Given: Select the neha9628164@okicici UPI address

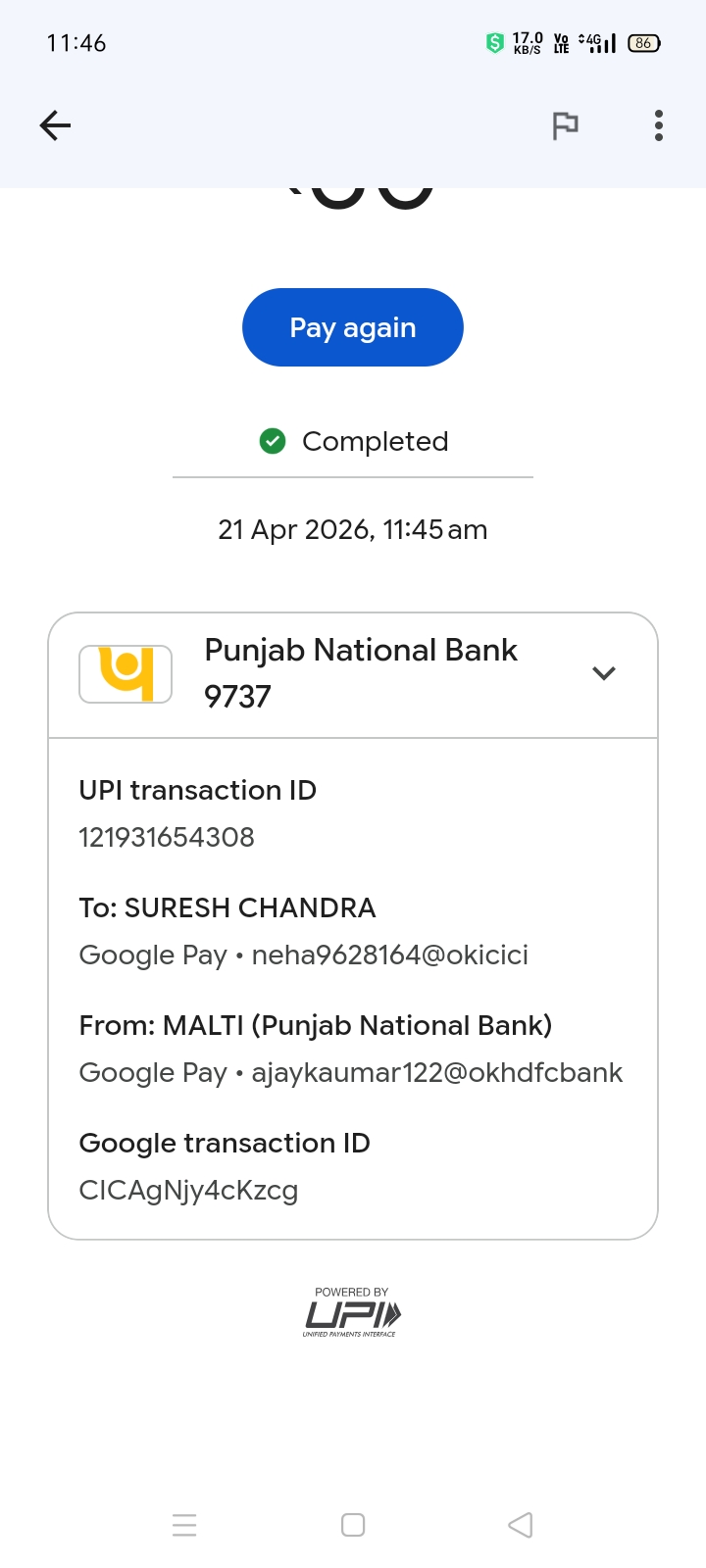Looking at the screenshot, I should (x=389, y=955).
